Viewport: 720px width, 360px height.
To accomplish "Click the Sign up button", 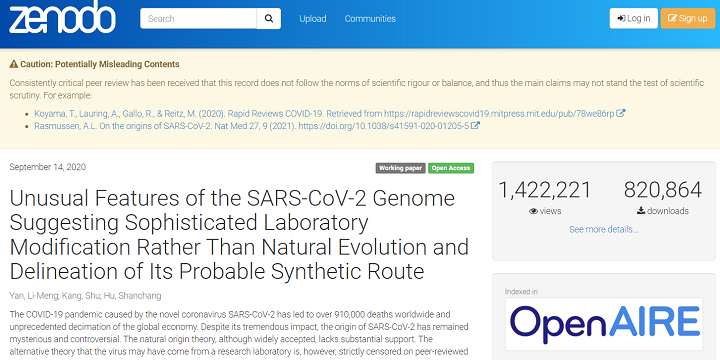I will click(688, 18).
